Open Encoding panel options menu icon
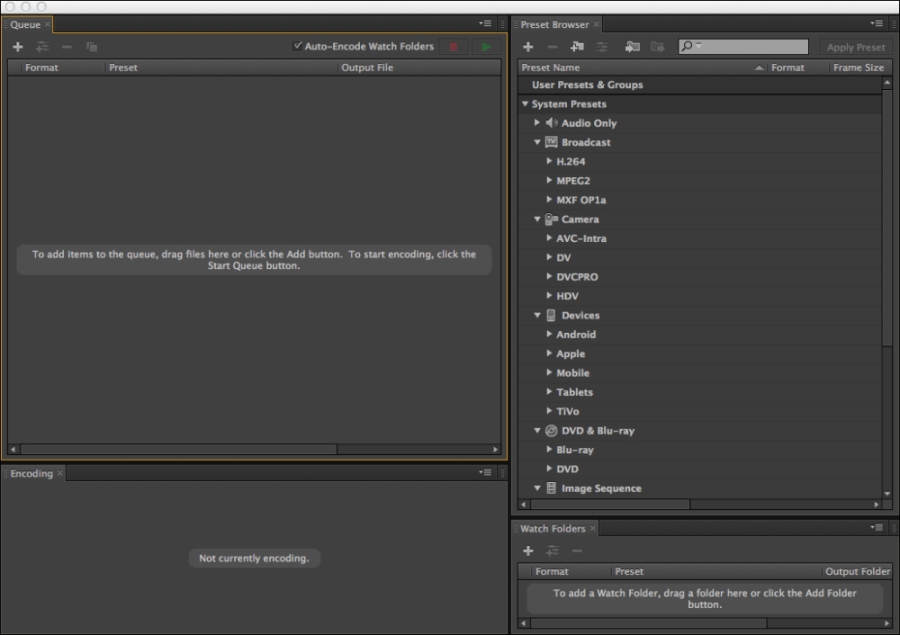Image resolution: width=900 pixels, height=635 pixels. [485, 472]
